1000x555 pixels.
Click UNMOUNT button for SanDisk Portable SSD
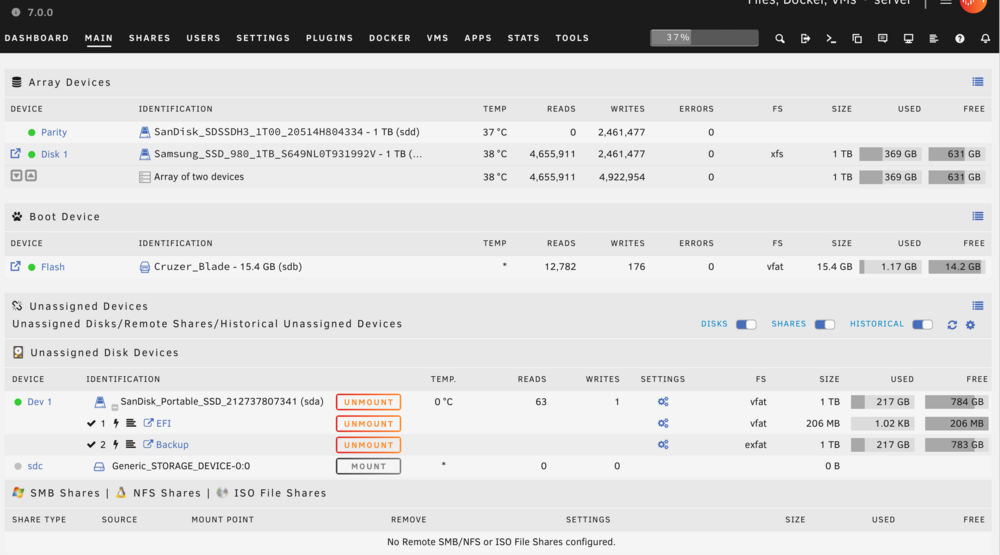click(x=369, y=402)
